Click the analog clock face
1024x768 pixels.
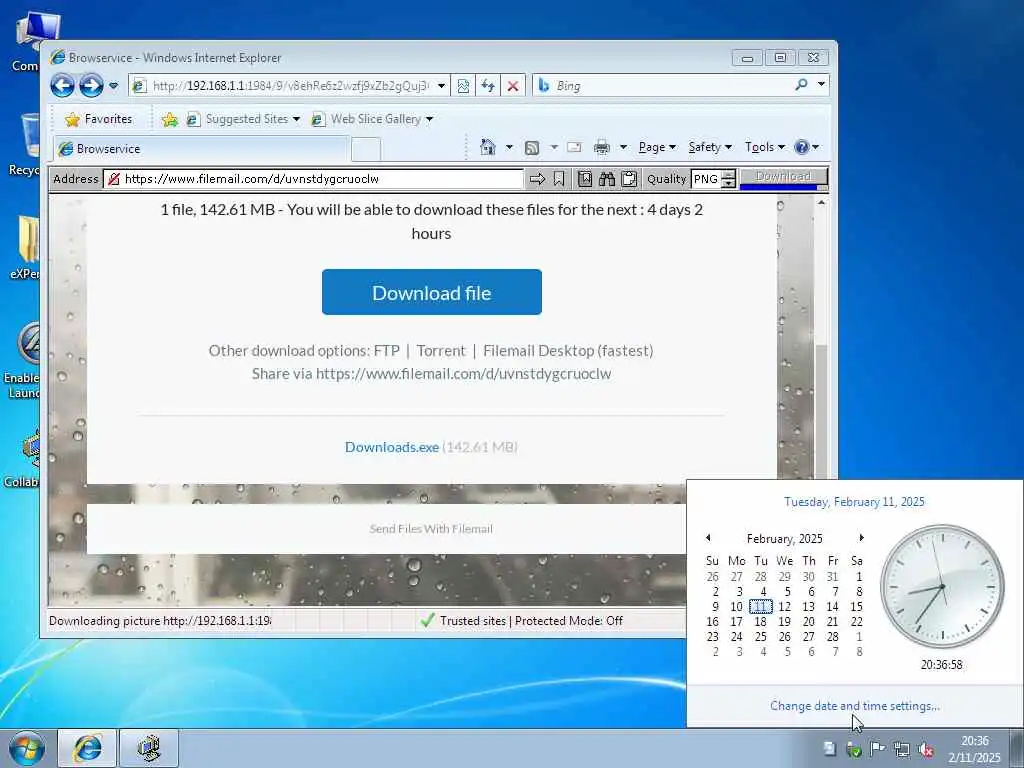pos(942,586)
